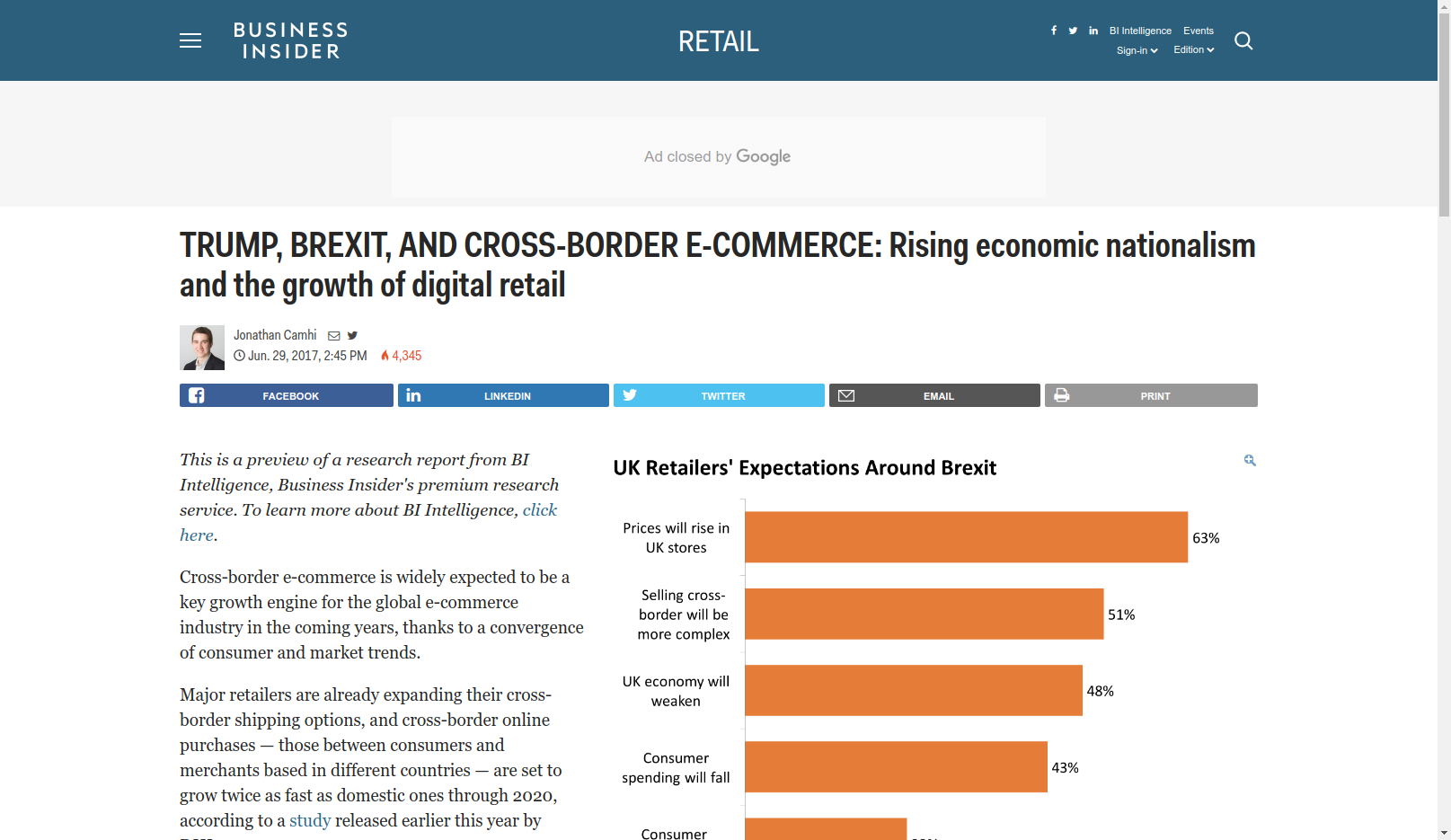Share article via Email button
Image resolution: width=1451 pixels, height=840 pixels.
(934, 395)
